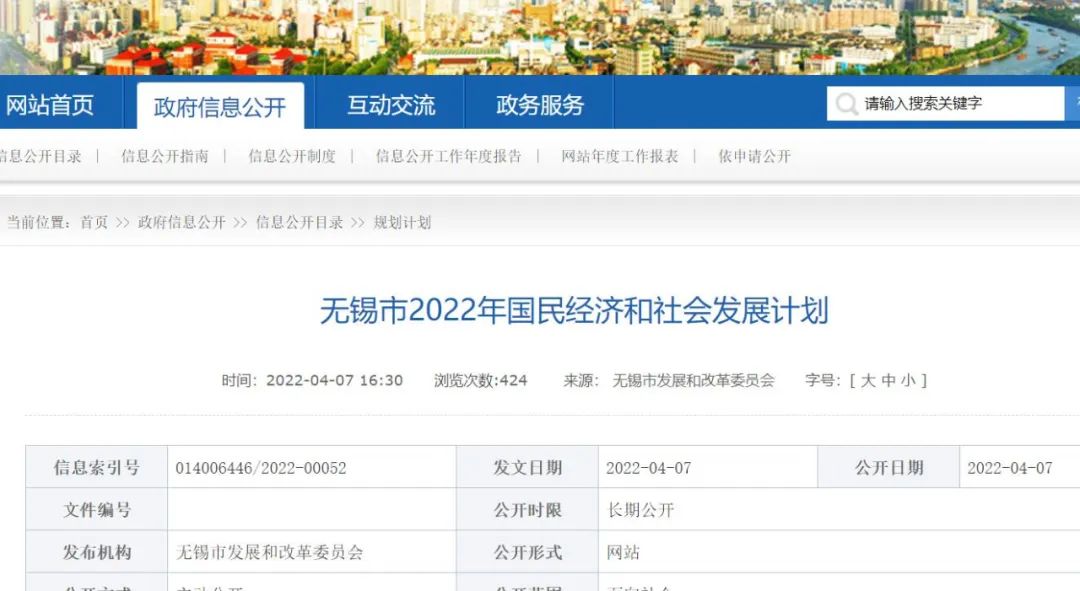
Task: Open 信息公开制度 link
Action: tap(291, 156)
